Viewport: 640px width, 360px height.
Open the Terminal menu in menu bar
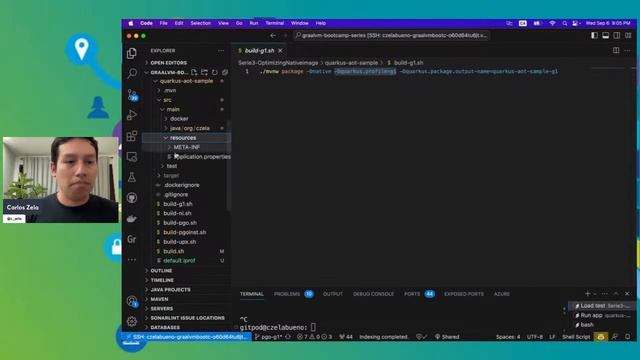(x=274, y=23)
